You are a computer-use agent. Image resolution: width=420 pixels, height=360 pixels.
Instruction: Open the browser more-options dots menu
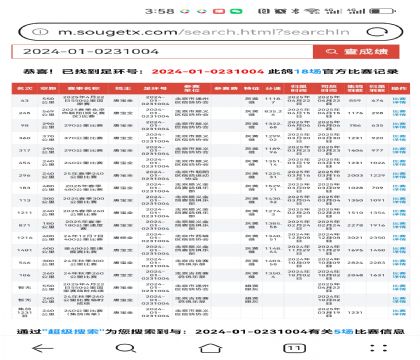point(378,348)
